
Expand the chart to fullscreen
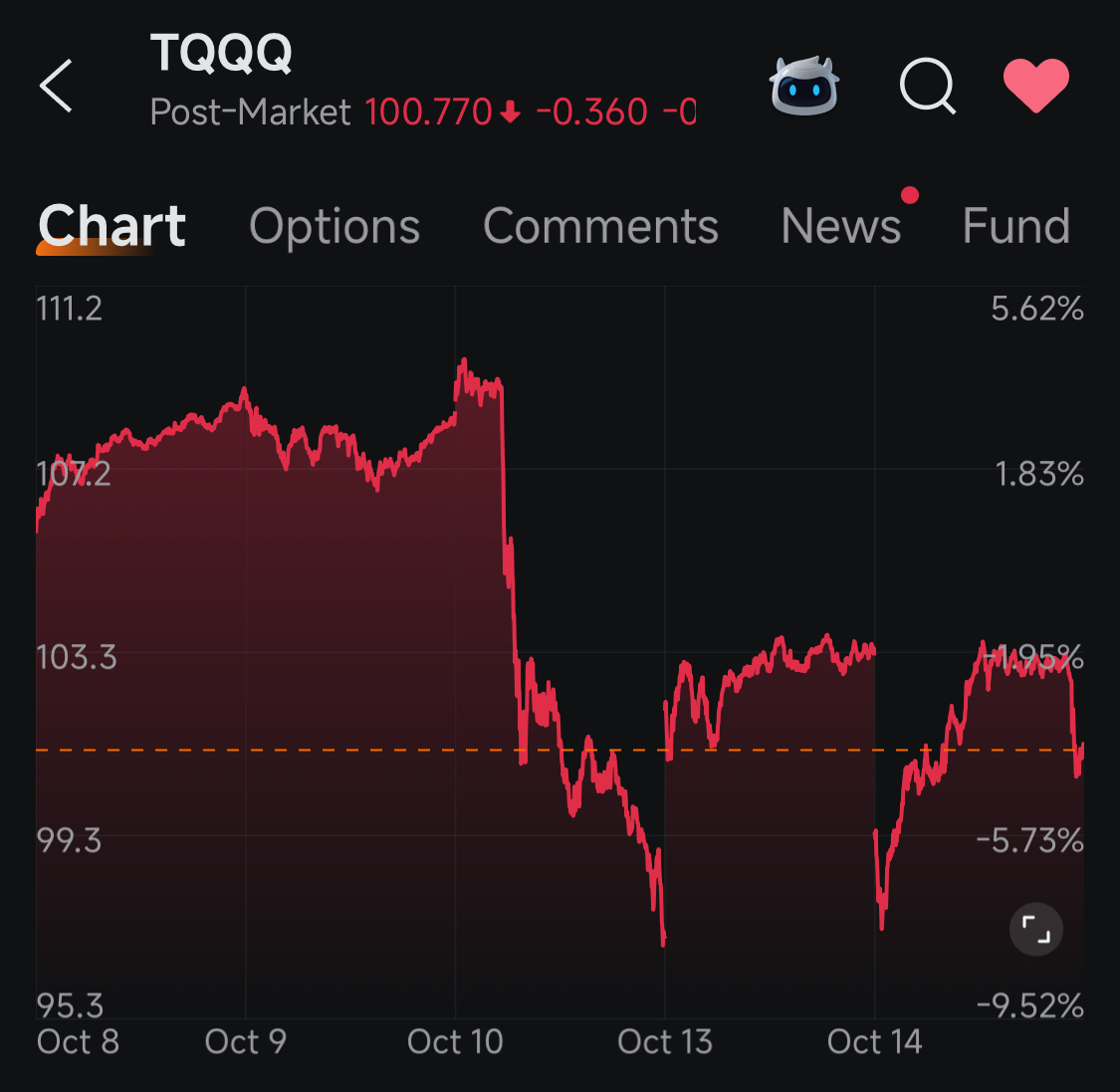1035,928
